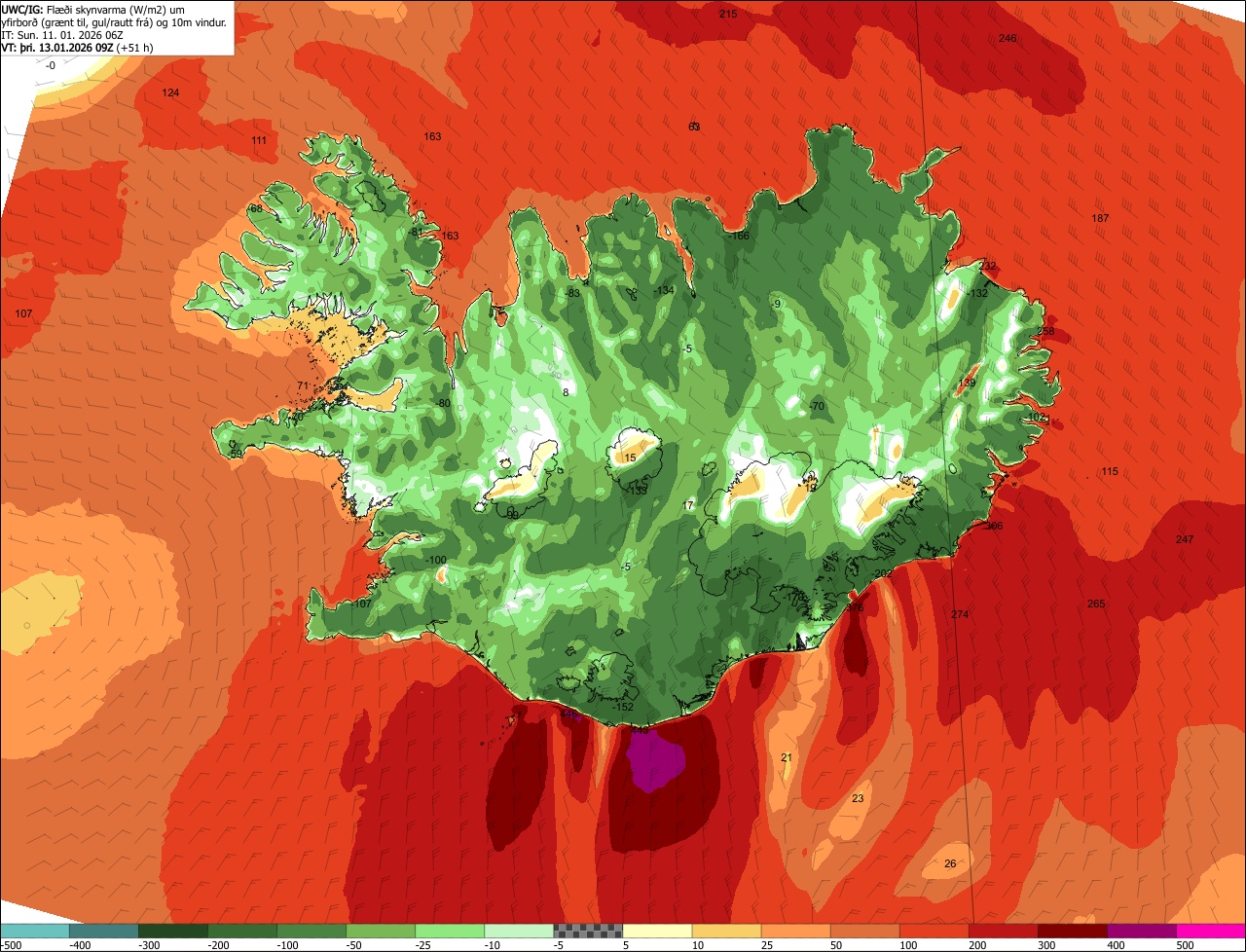
Task: Click the map value -134
Action: click(x=664, y=291)
